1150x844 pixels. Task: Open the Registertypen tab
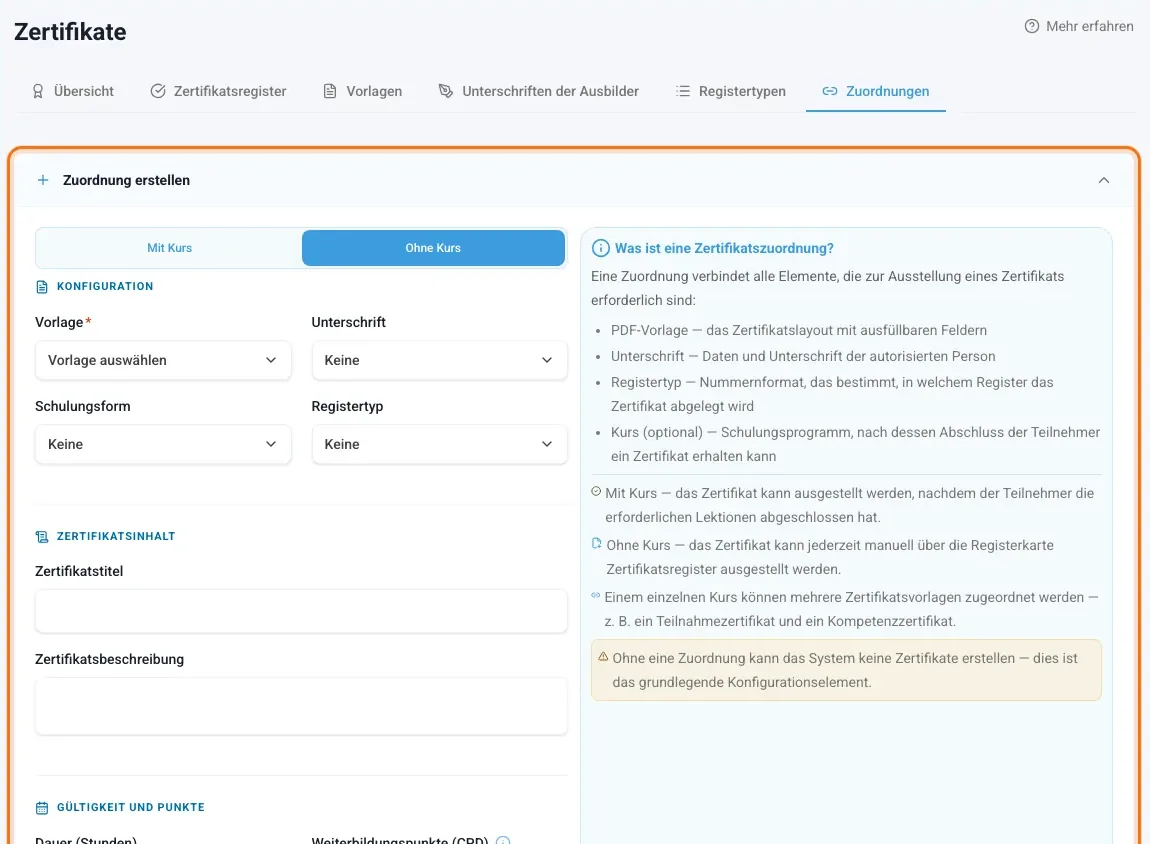730,92
